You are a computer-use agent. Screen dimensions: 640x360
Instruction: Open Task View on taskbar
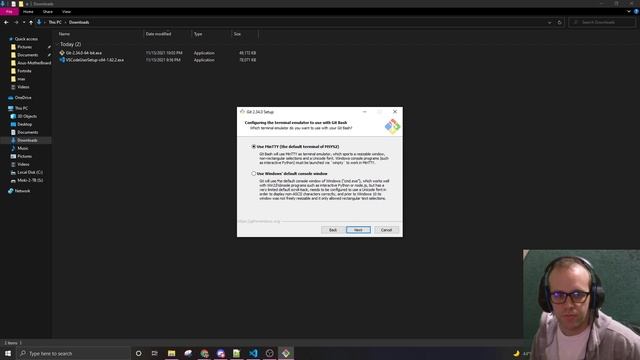tap(154, 353)
